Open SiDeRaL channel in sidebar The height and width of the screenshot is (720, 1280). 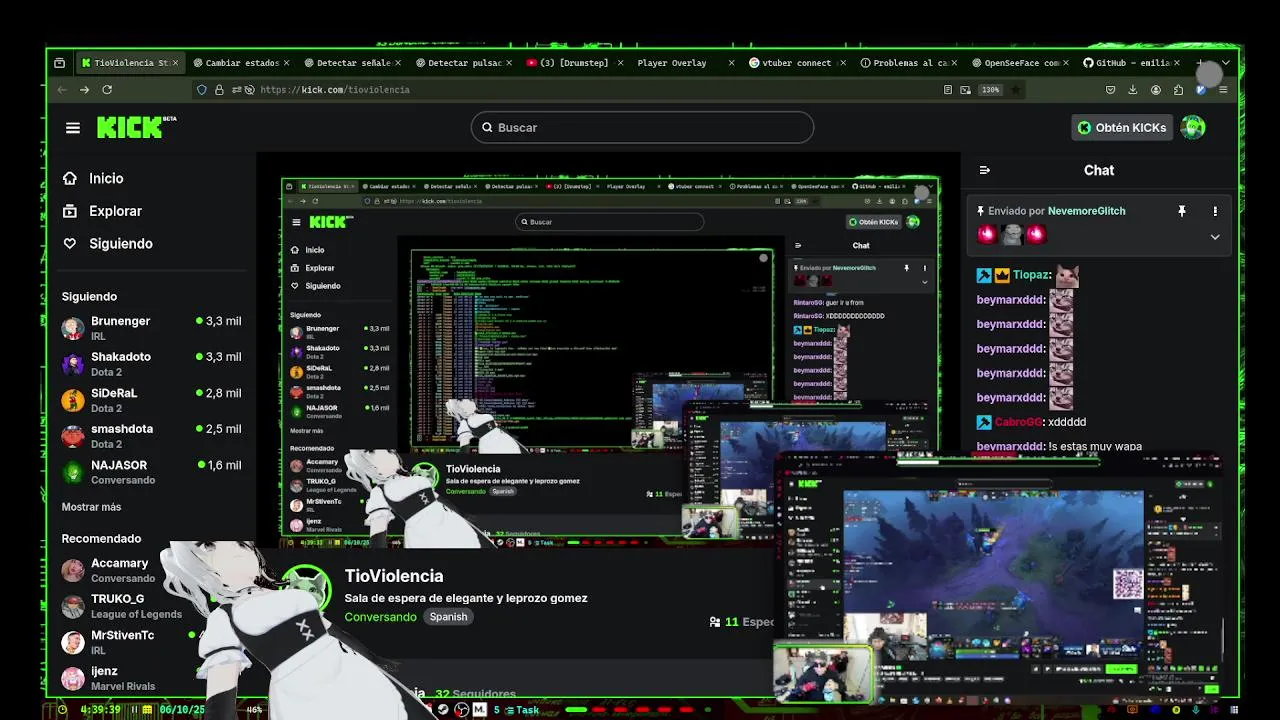pyautogui.click(x=152, y=400)
